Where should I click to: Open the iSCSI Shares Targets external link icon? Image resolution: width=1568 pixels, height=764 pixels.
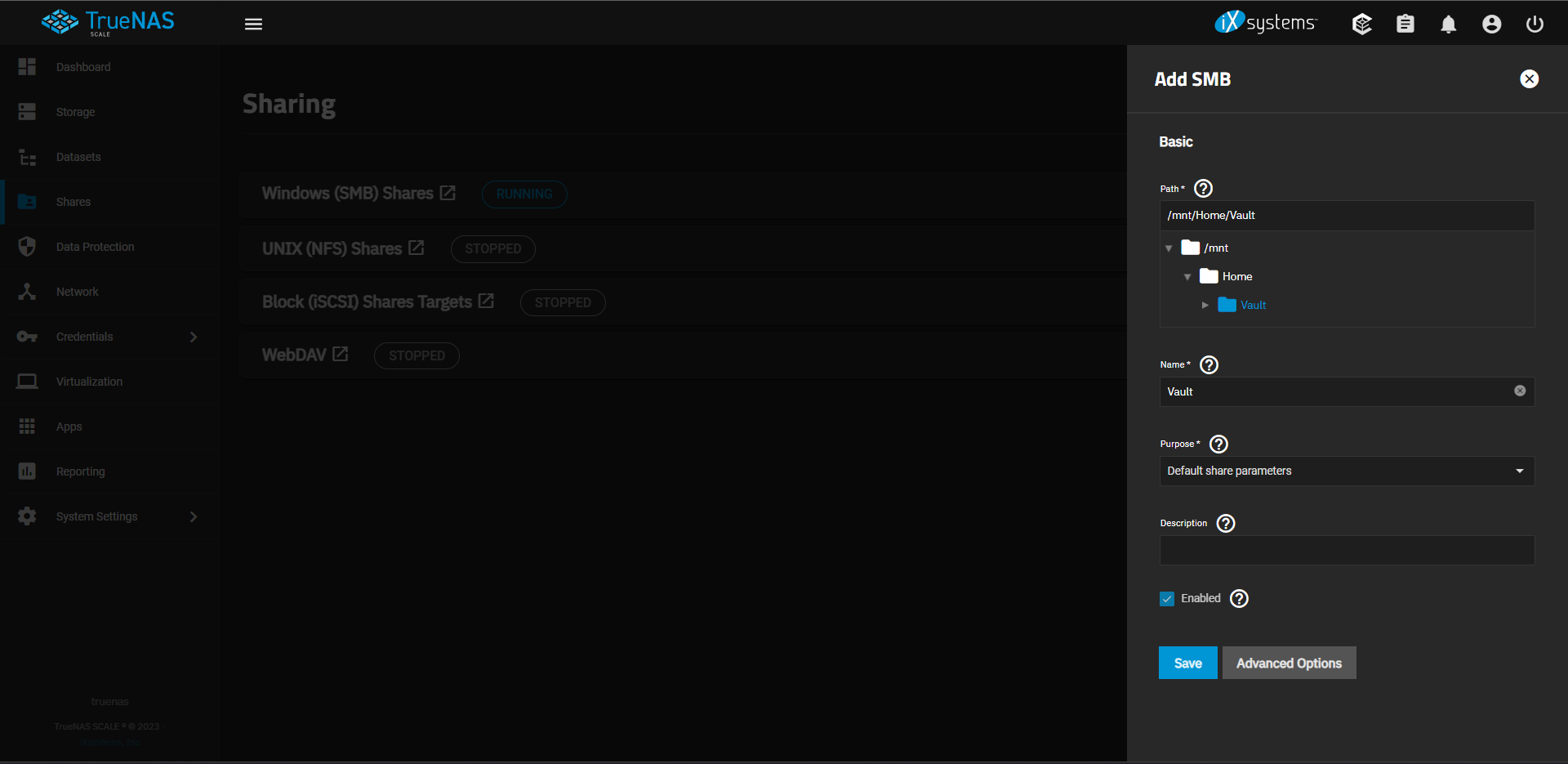[486, 301]
